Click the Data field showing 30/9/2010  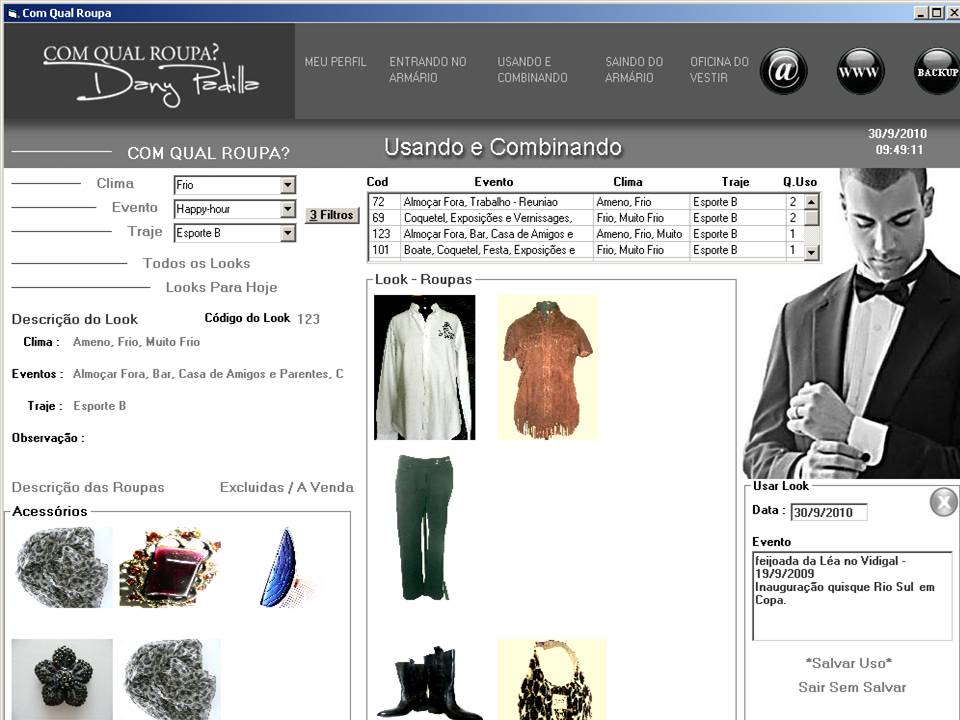[829, 512]
